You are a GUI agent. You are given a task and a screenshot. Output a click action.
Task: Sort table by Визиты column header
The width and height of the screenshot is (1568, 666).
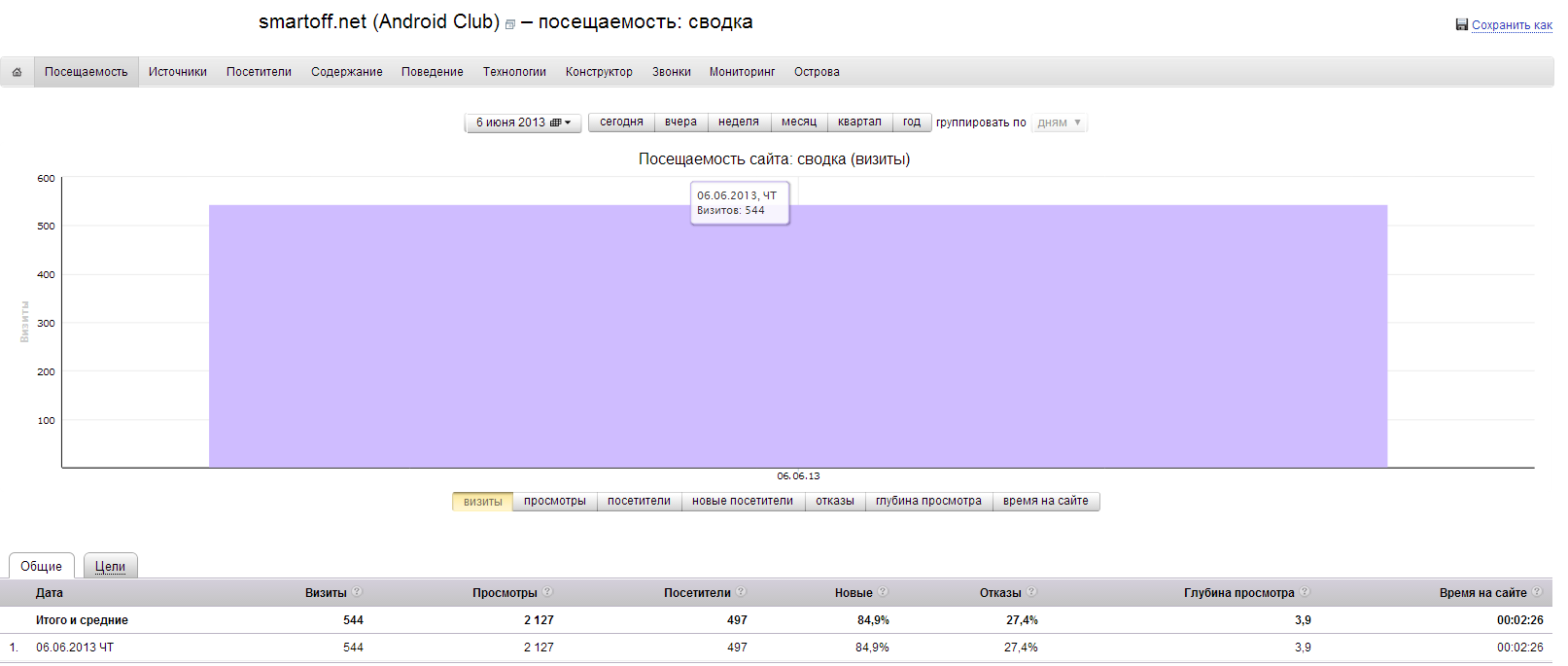pyautogui.click(x=326, y=593)
